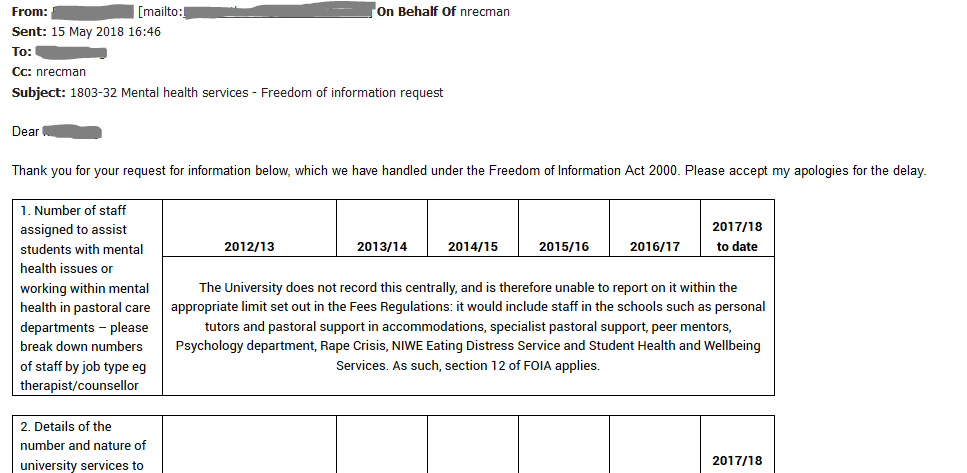Click the 2016/17 column header
This screenshot has width=967, height=473.
[x=655, y=246]
